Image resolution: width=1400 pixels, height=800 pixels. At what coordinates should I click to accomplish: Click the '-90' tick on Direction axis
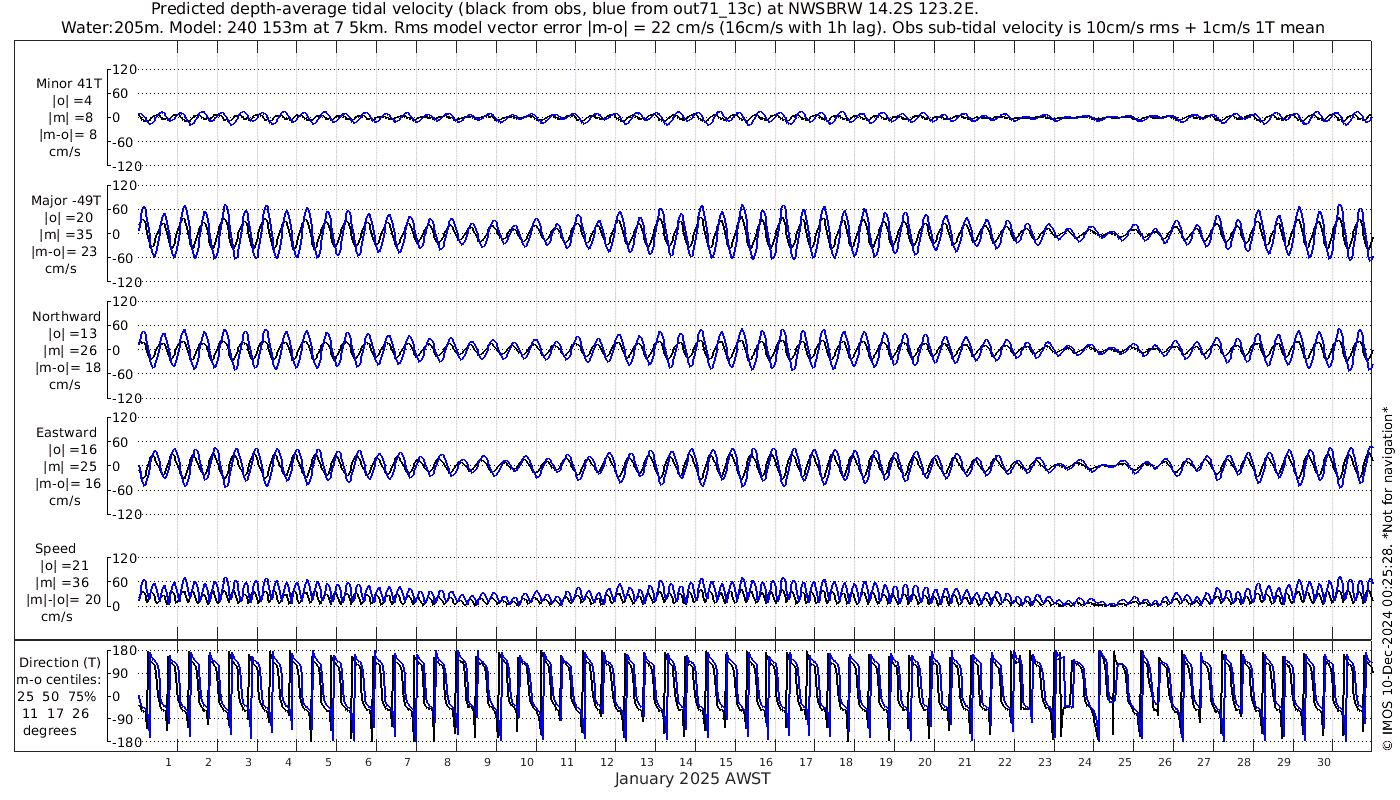click(x=124, y=720)
